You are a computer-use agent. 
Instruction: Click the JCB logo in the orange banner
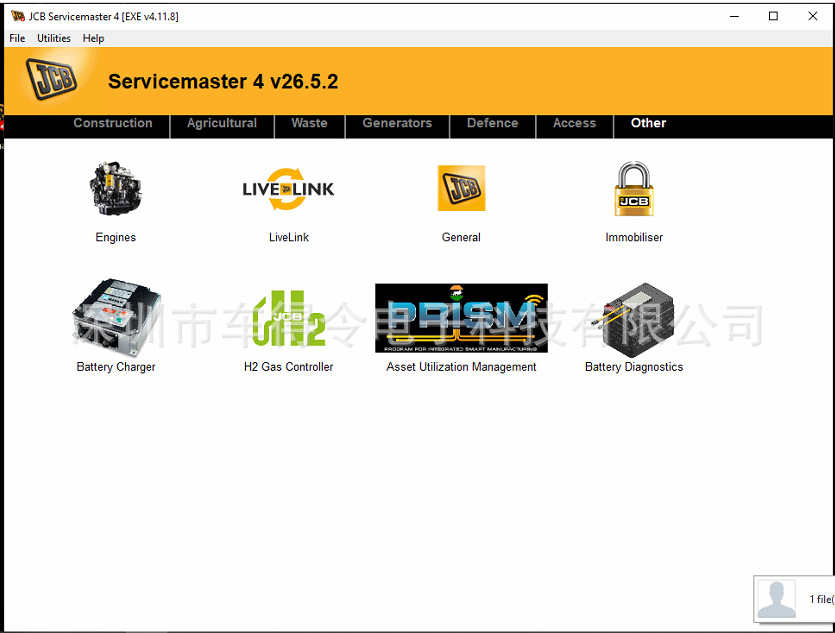click(x=51, y=79)
